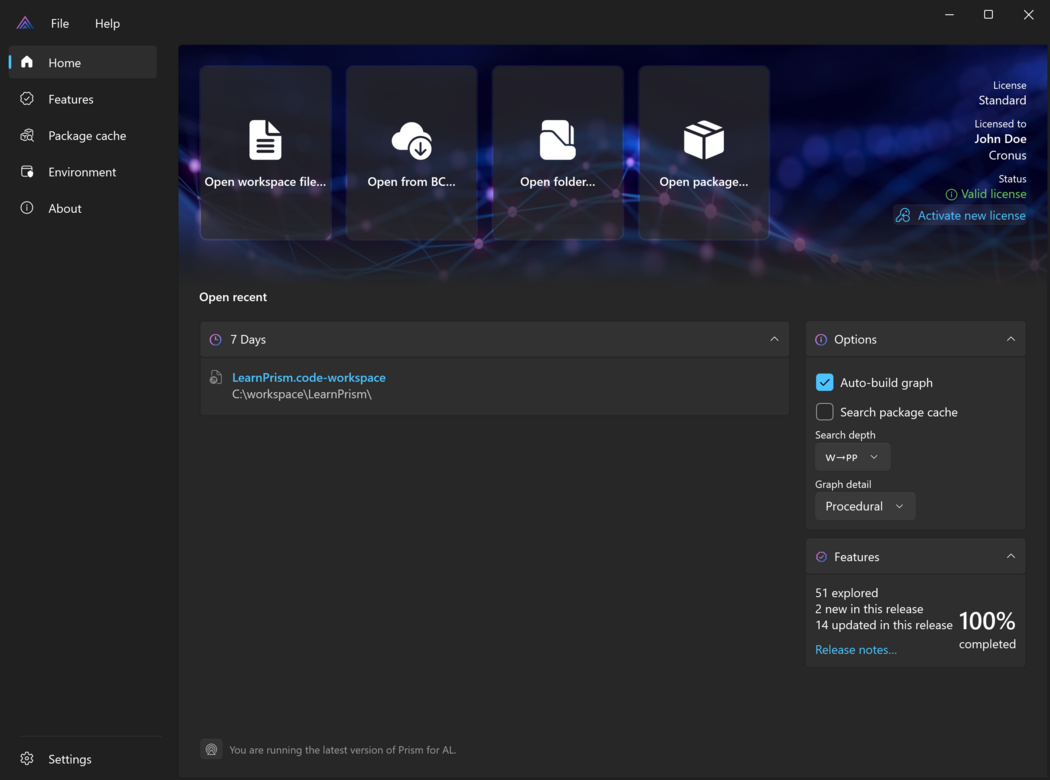Go to Features in the sidebar
The width and height of the screenshot is (1050, 780).
[x=83, y=99]
